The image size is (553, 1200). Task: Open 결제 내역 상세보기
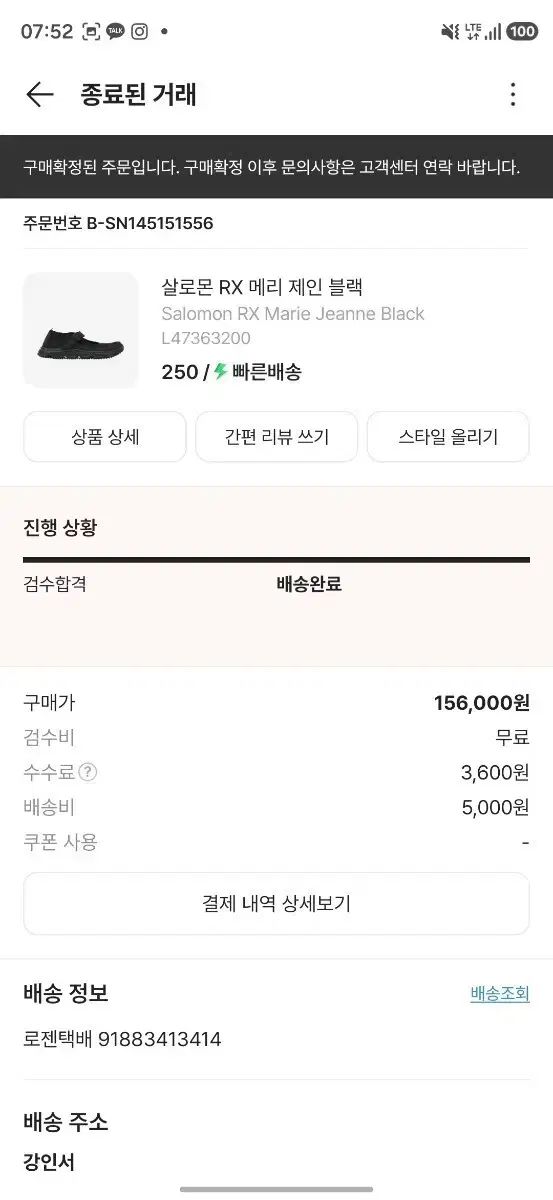click(x=276, y=904)
